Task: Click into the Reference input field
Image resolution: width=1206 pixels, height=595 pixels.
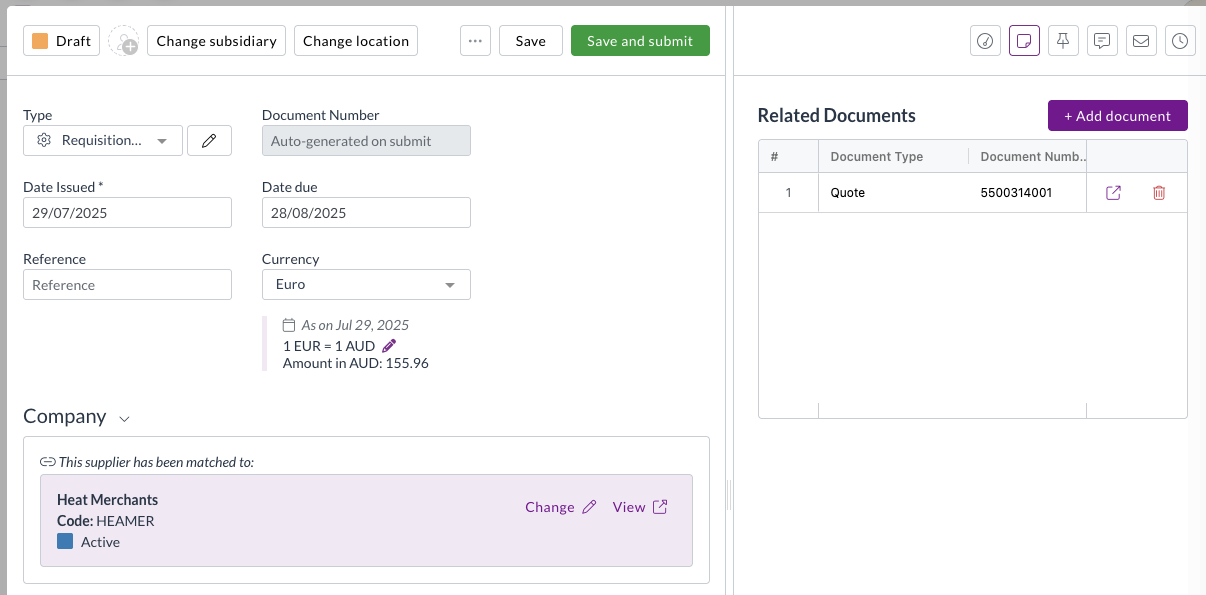Action: point(127,285)
